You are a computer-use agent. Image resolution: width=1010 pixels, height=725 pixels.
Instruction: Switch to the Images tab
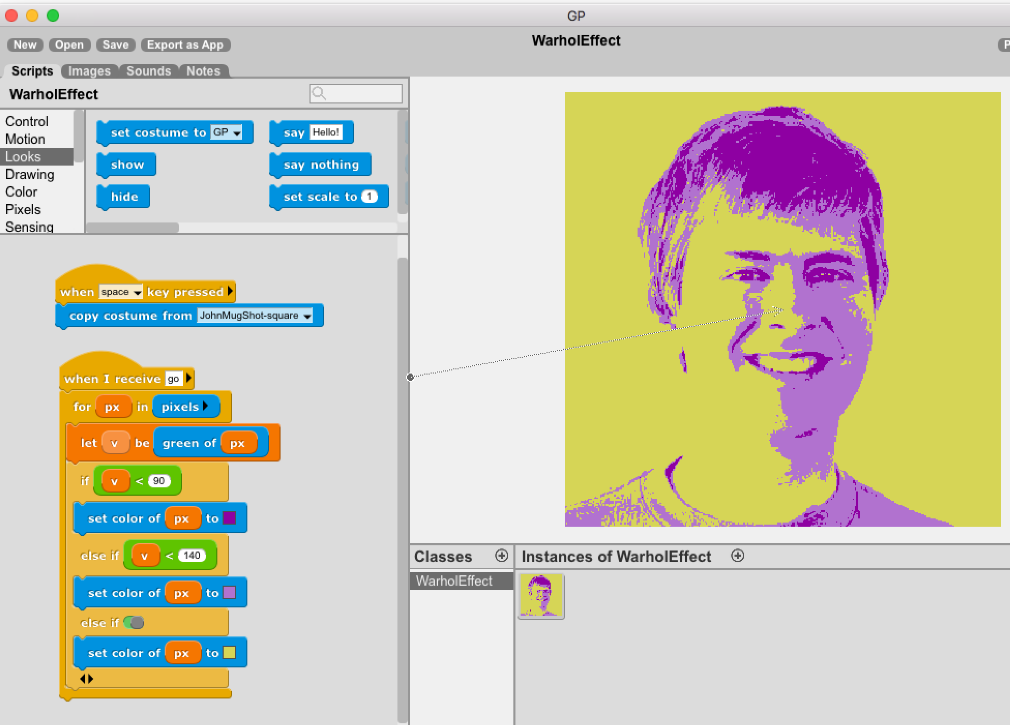click(x=90, y=71)
